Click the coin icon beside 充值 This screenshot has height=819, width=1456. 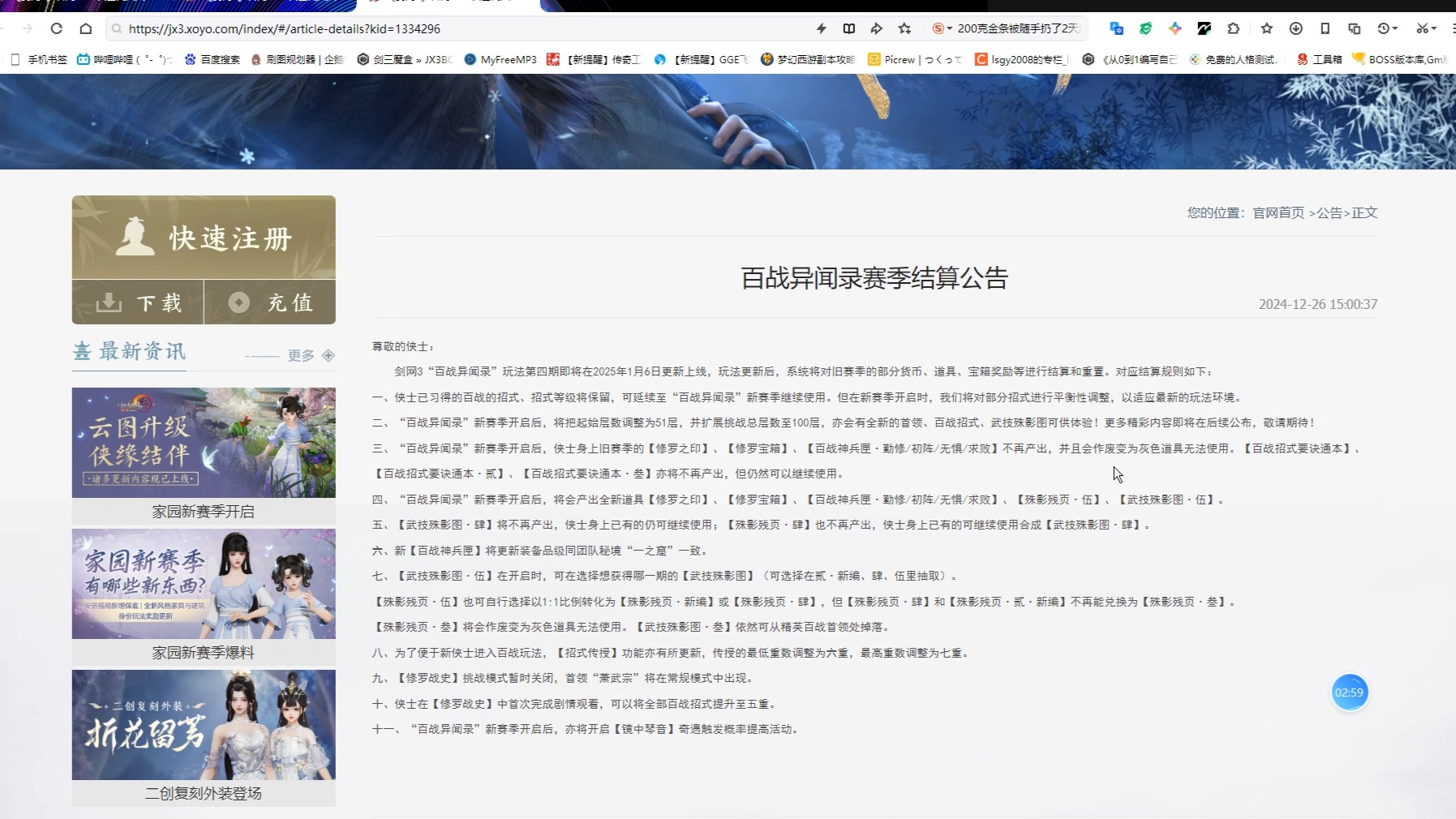click(x=239, y=302)
